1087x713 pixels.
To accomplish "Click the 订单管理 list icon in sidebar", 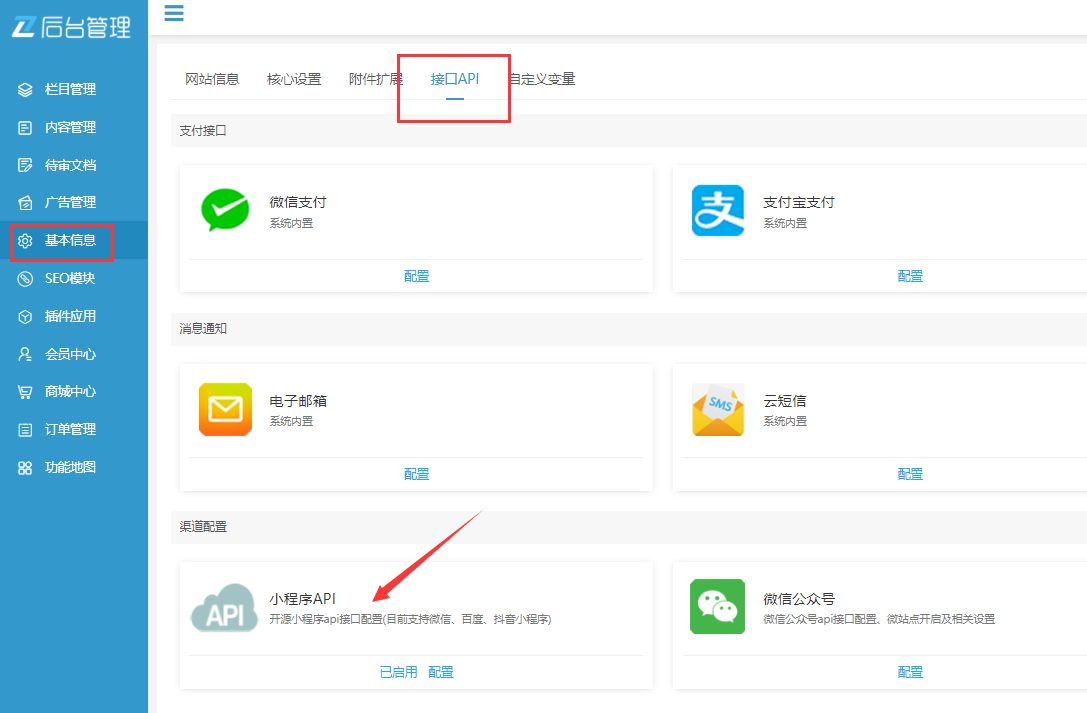I will [25, 430].
